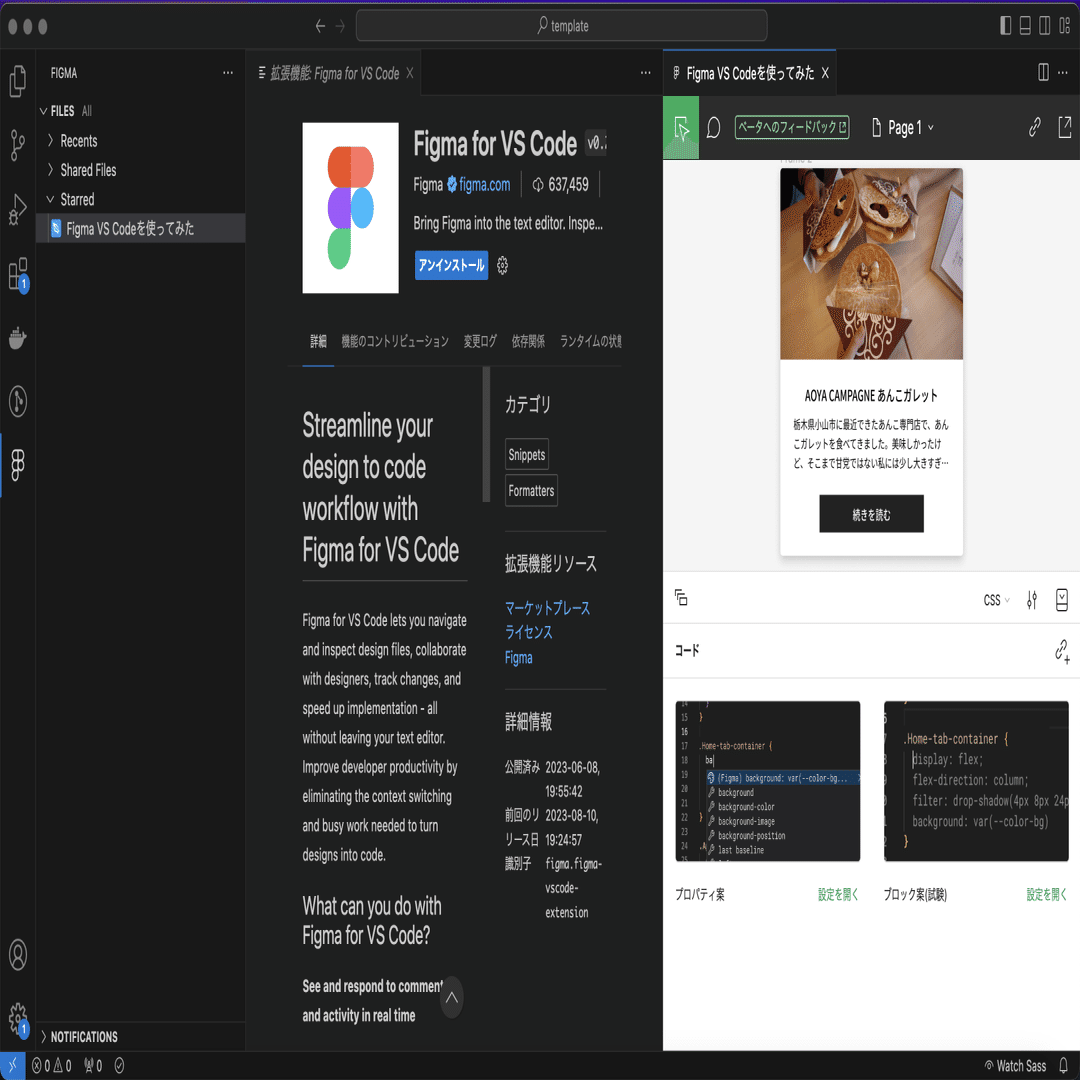Open the notifications bell in status bar
This screenshot has height=1080, width=1080.
[x=1063, y=1066]
